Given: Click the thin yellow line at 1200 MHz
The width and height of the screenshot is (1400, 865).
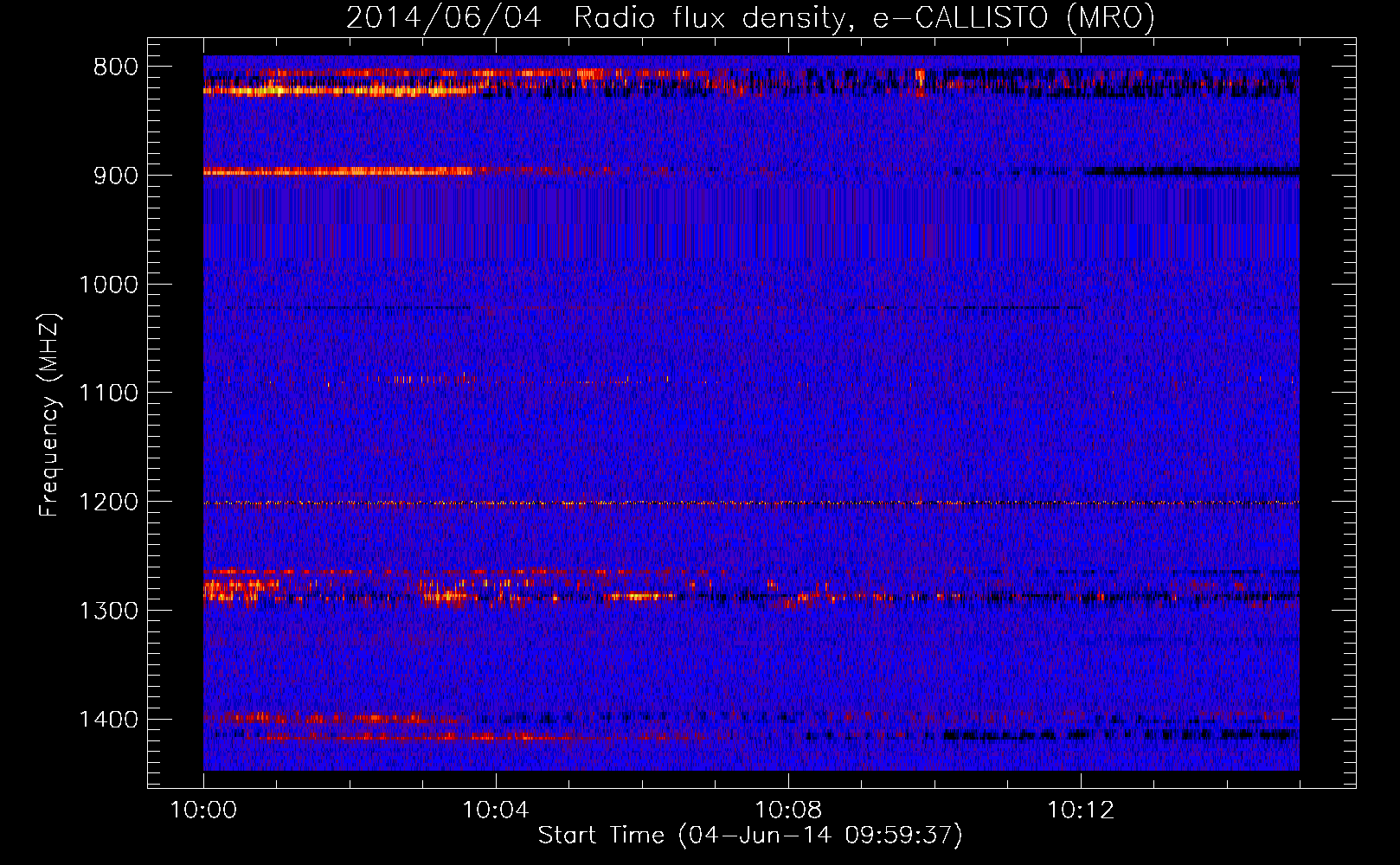Looking at the screenshot, I should coord(751,503).
